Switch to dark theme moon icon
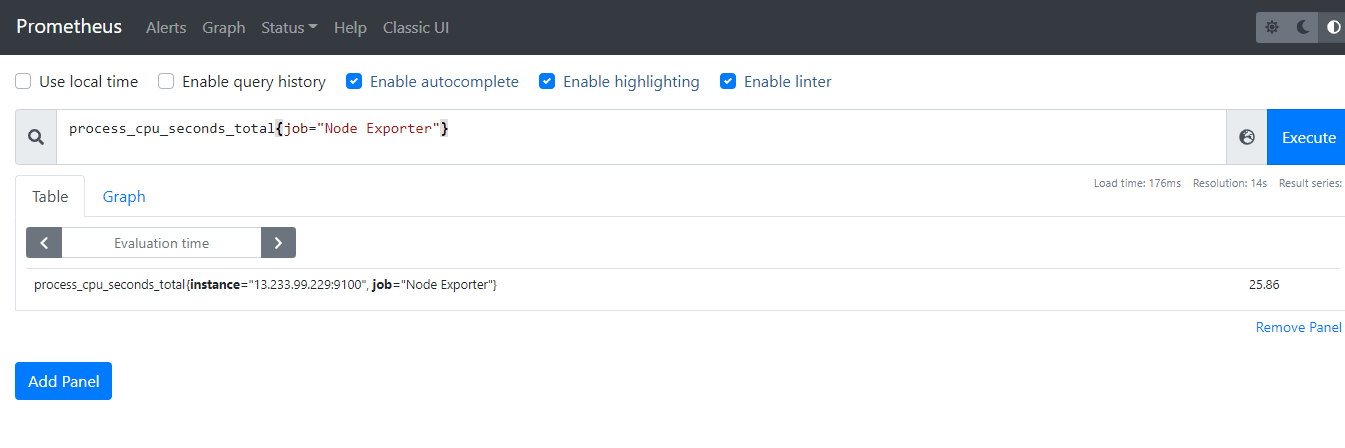Screen dimensions: 1345x448 point(1303,28)
